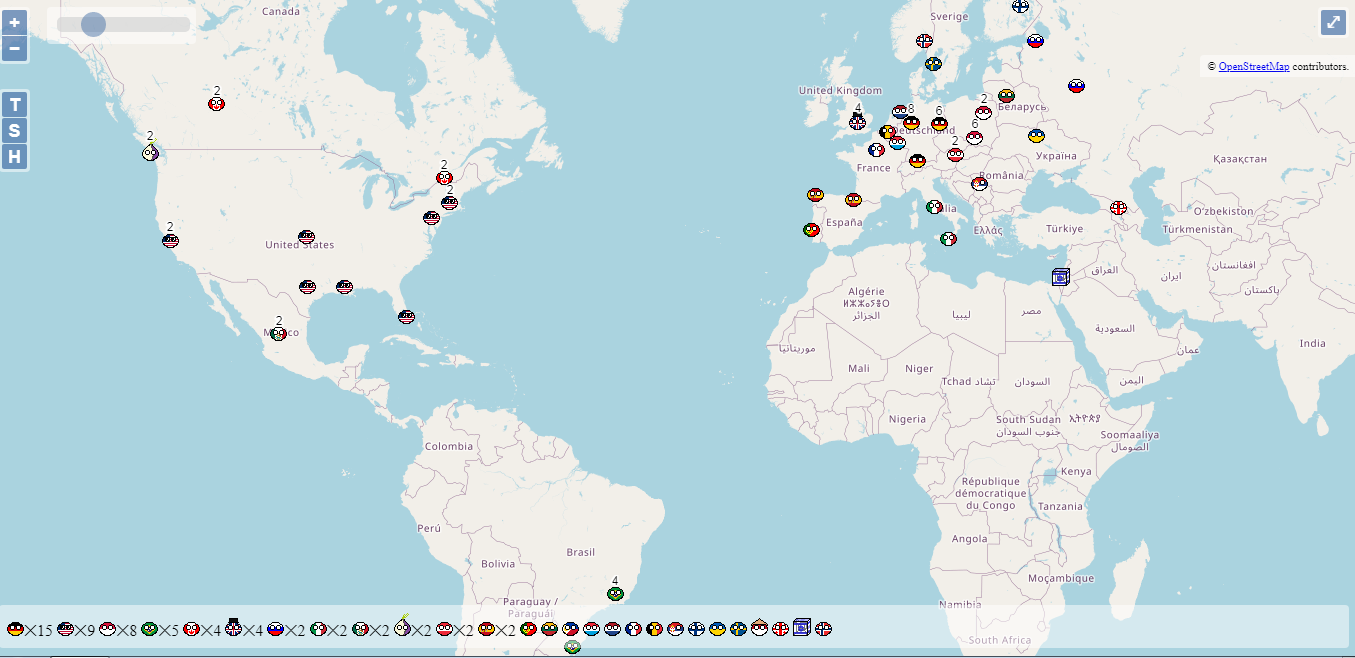1355x658 pixels.
Task: Click Germany ×15 ball in the legend
Action: click(15, 629)
